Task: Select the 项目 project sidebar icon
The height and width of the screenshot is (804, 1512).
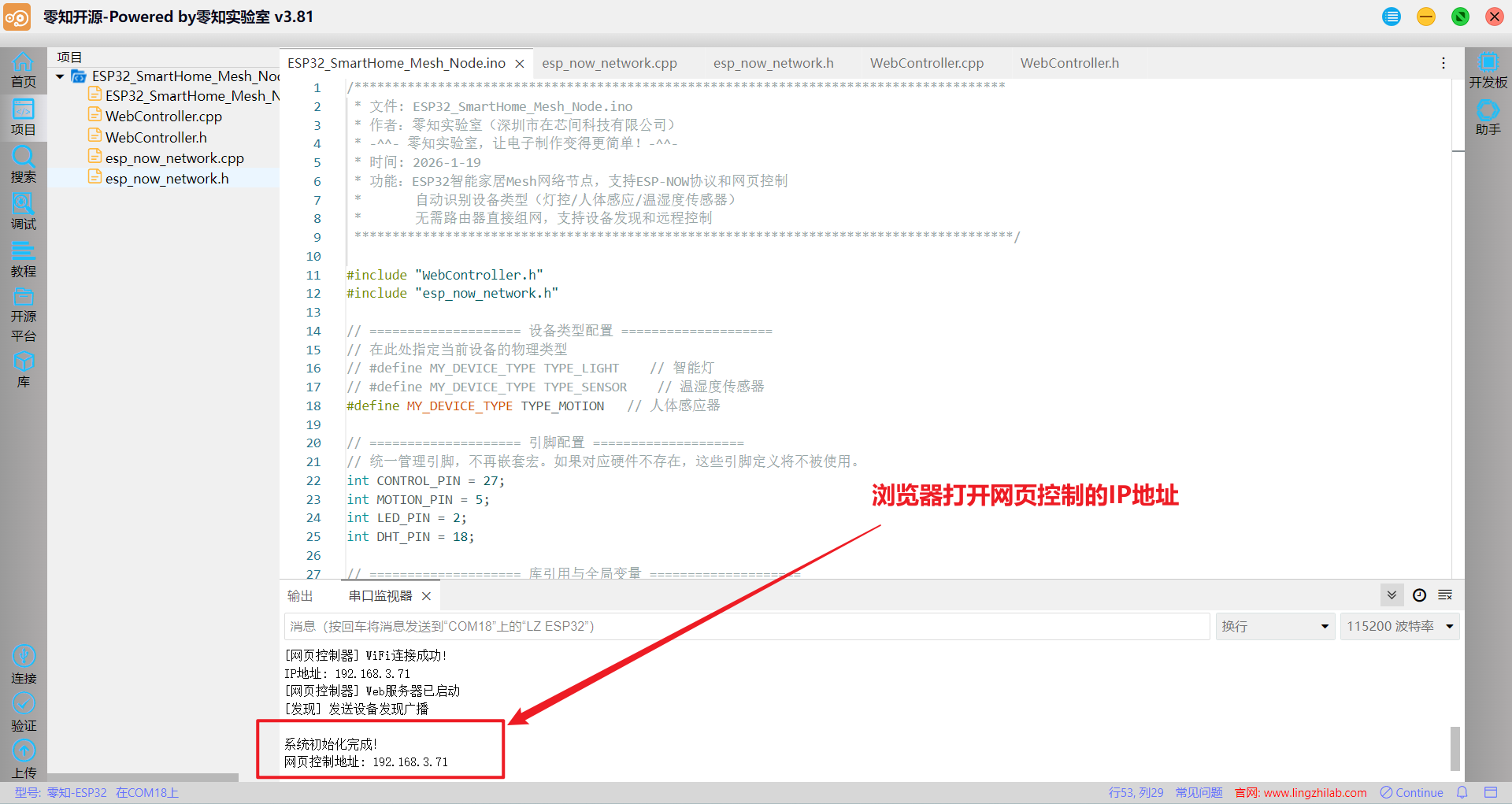Action: tap(23, 117)
